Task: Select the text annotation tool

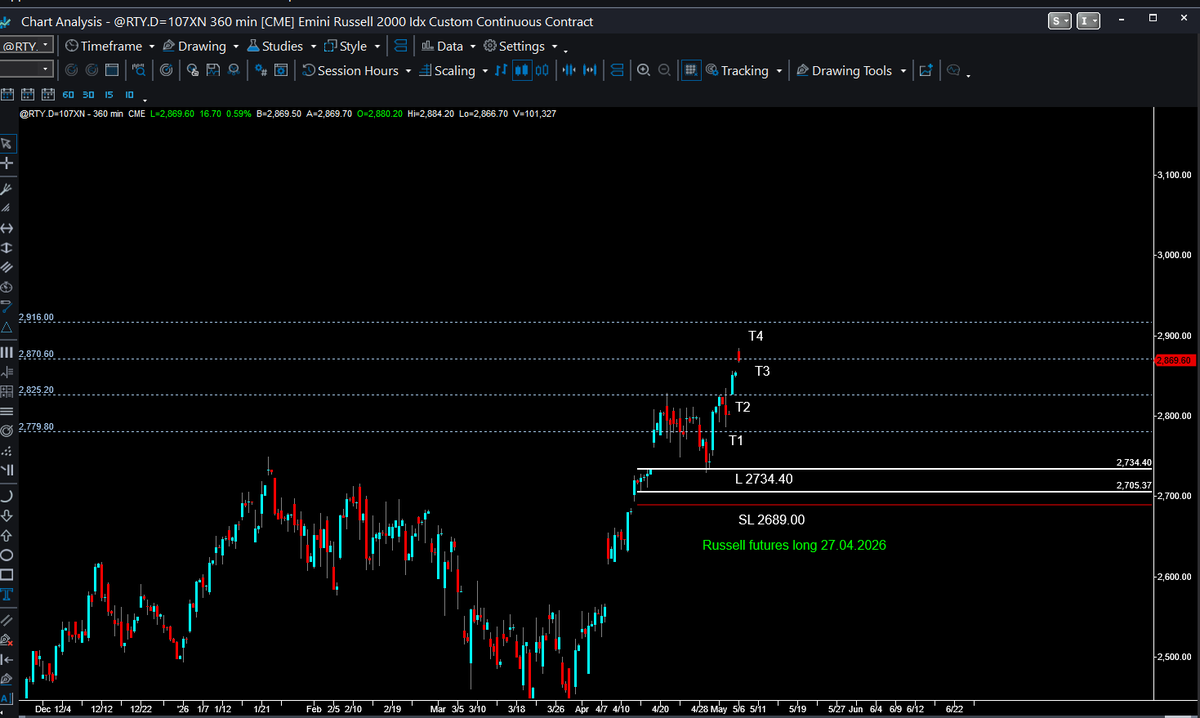Action: [7, 594]
